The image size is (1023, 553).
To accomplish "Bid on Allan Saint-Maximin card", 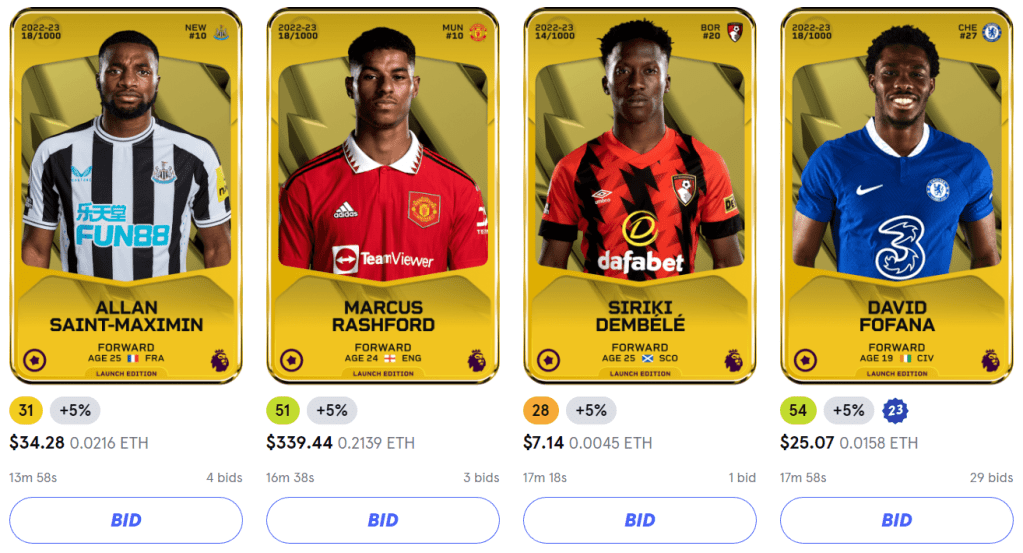I will (126, 520).
